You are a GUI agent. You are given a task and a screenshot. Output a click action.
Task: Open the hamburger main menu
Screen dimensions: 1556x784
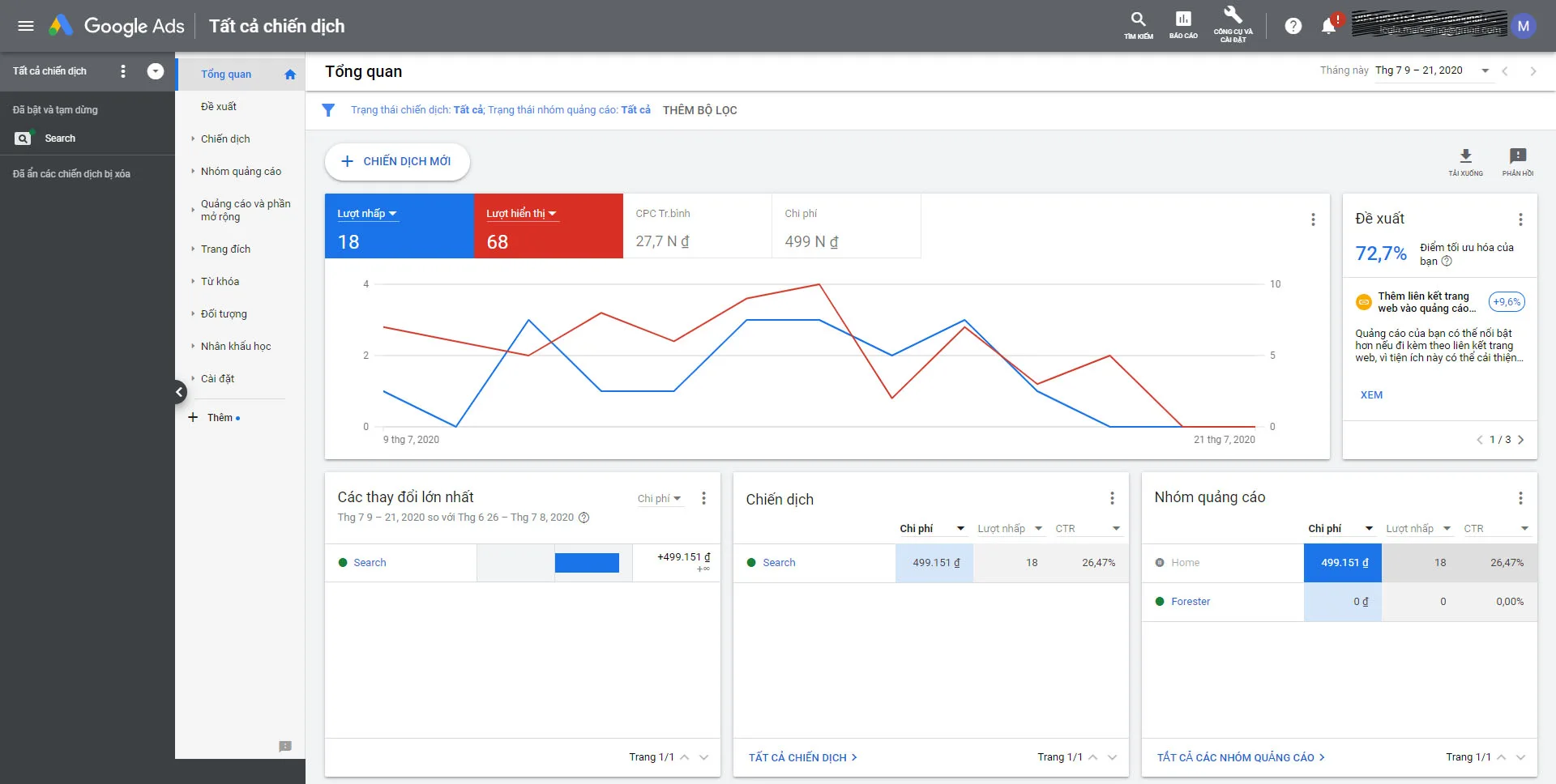[26, 26]
